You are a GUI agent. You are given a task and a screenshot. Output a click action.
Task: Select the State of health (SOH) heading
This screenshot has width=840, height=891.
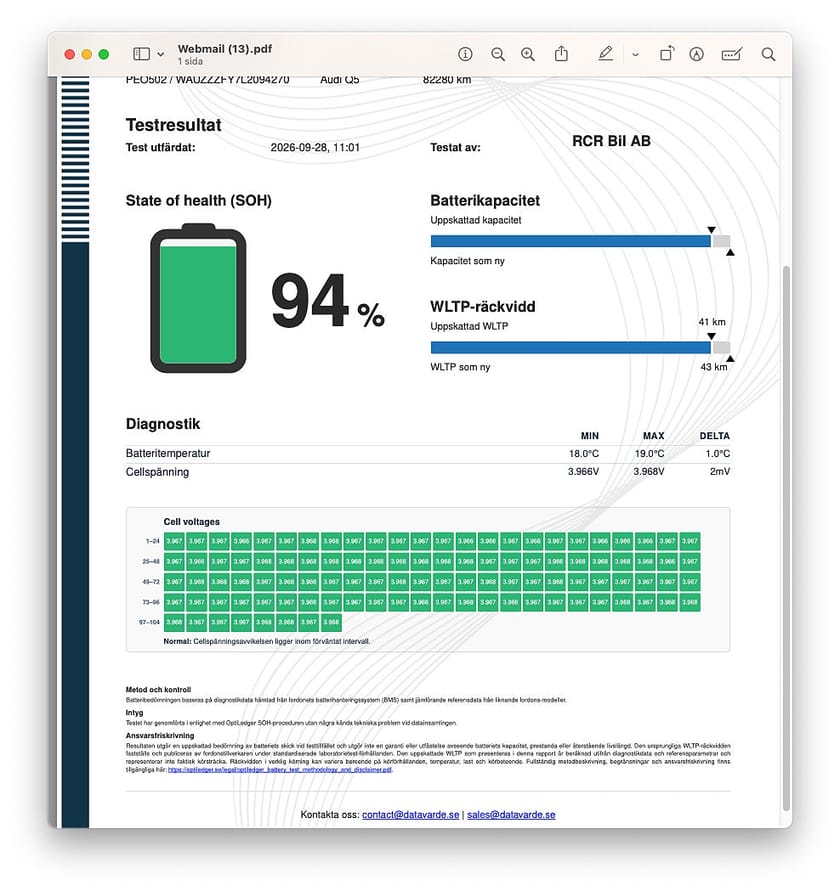[x=198, y=201]
